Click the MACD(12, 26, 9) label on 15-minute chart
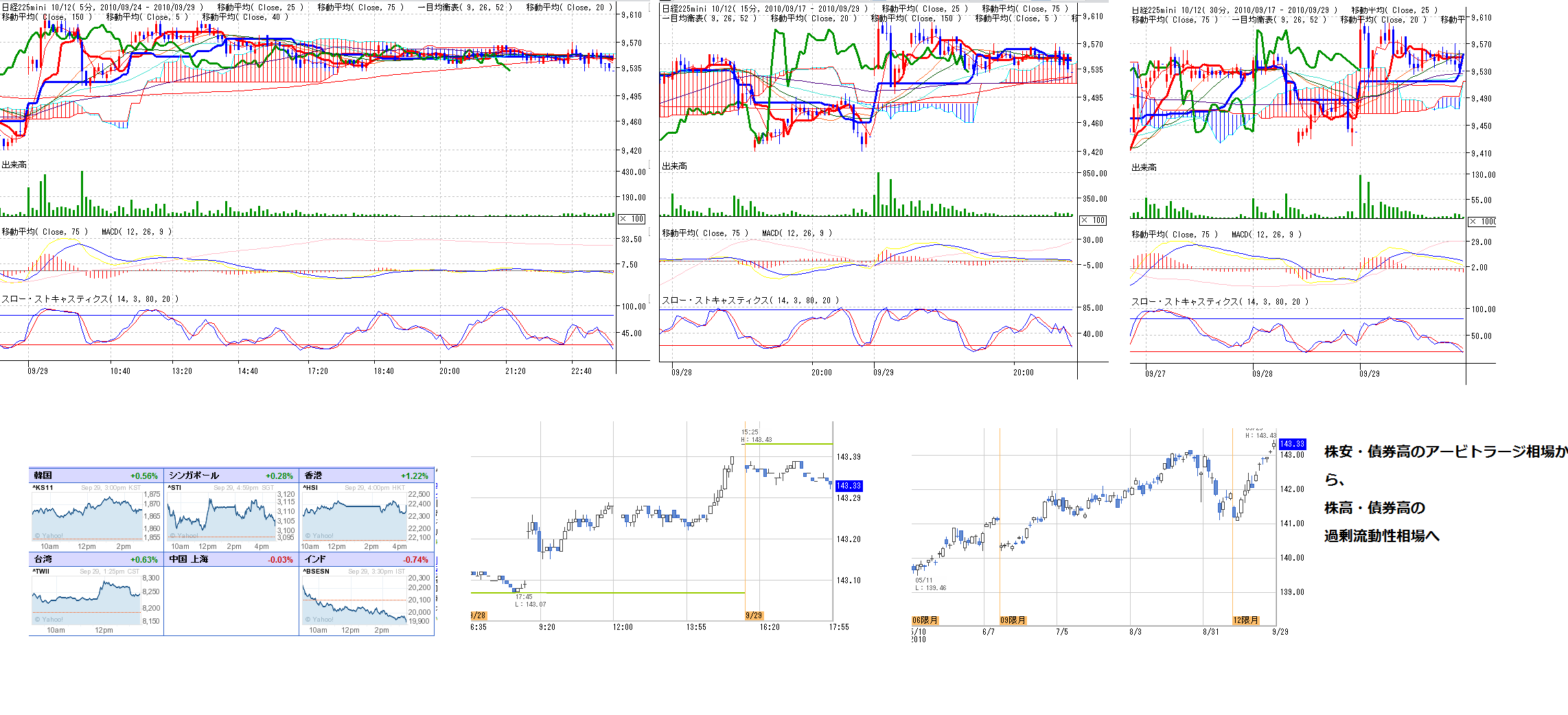The image size is (1568, 715). pyautogui.click(x=796, y=233)
